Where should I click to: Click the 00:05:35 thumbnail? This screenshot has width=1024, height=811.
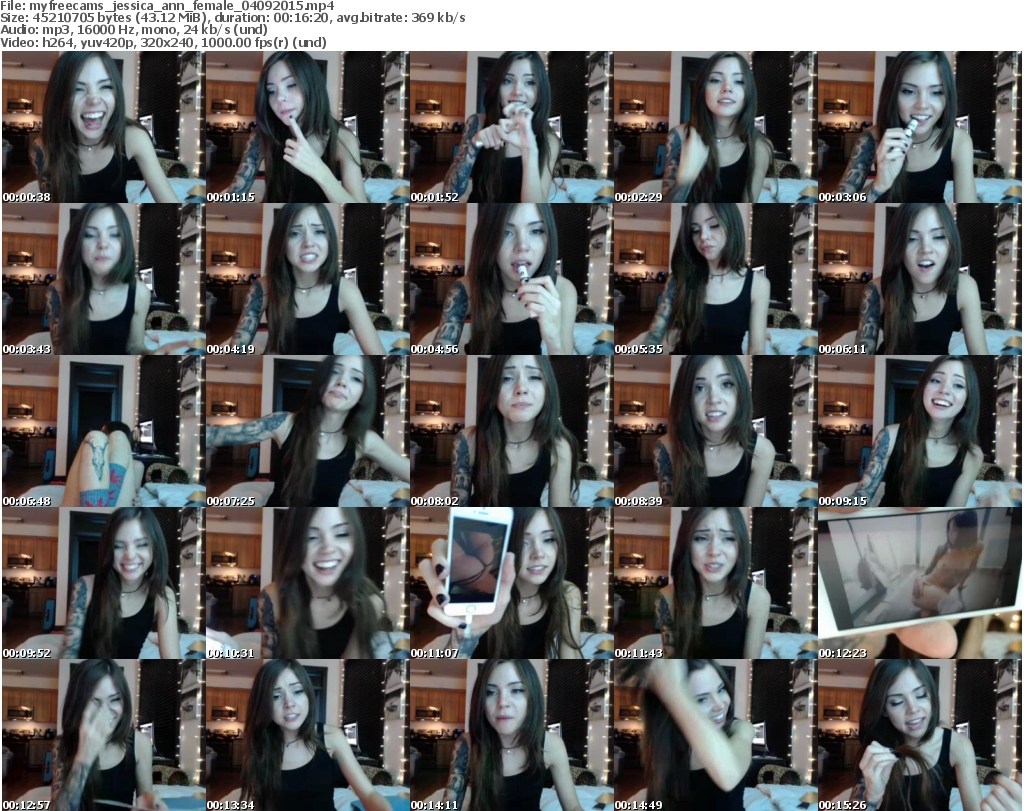(x=715, y=279)
